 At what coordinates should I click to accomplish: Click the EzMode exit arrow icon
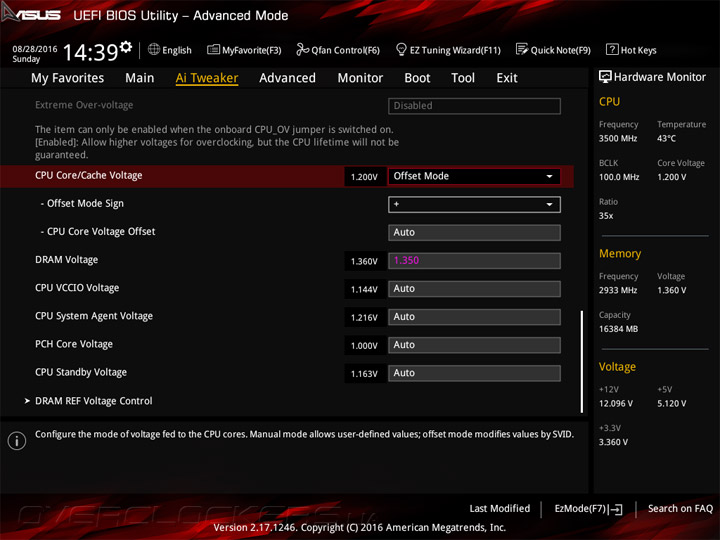615,509
